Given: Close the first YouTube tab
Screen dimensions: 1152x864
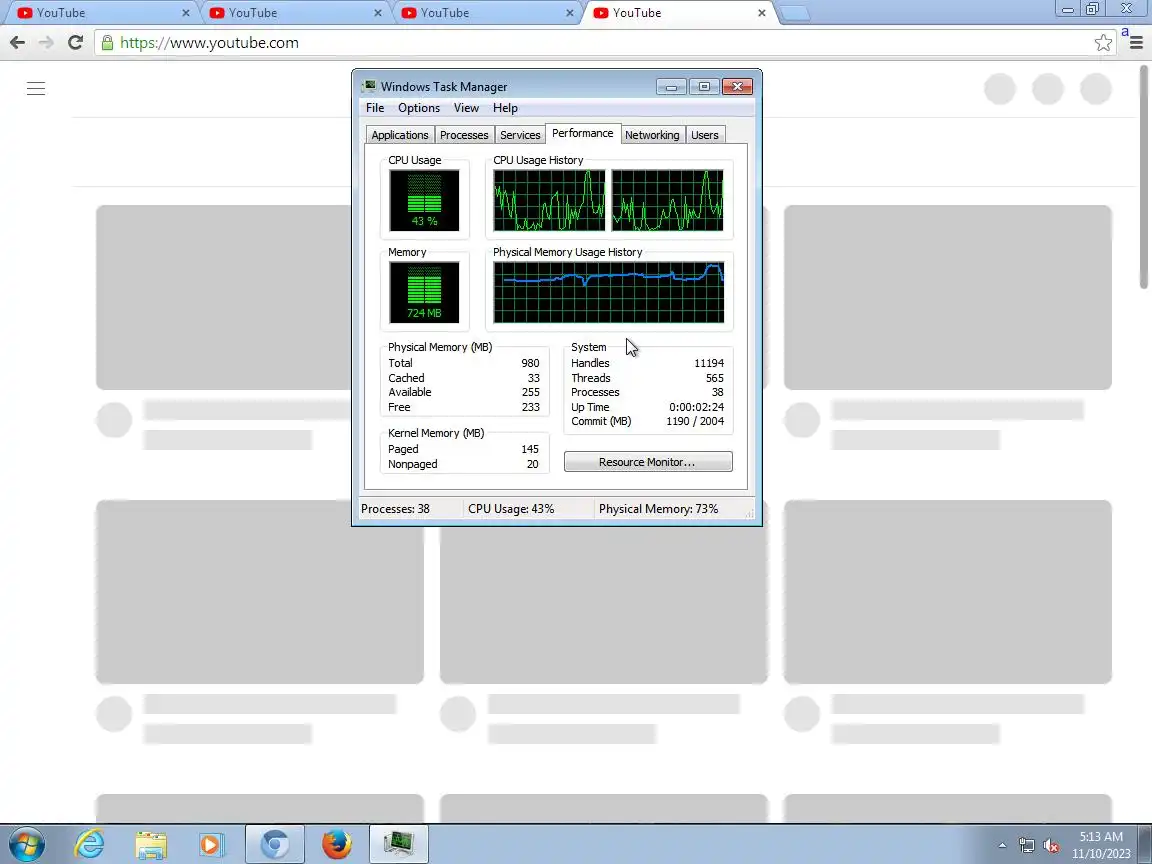Looking at the screenshot, I should pos(186,13).
